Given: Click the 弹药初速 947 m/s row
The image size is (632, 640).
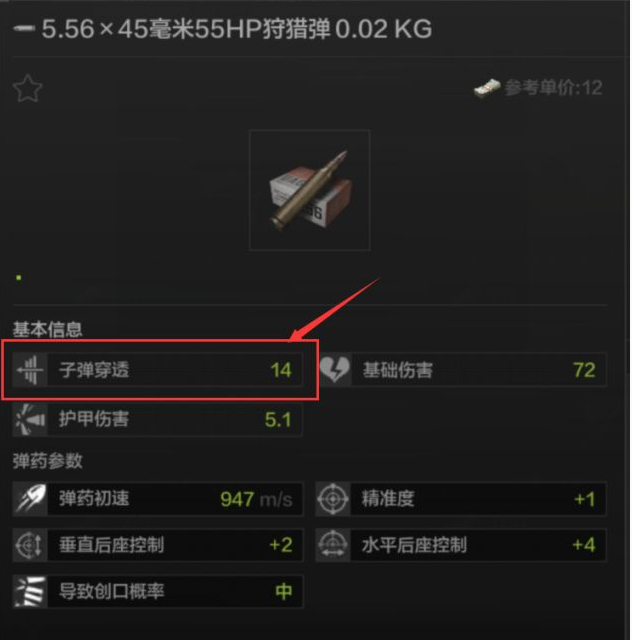Looking at the screenshot, I should pyautogui.click(x=158, y=499).
